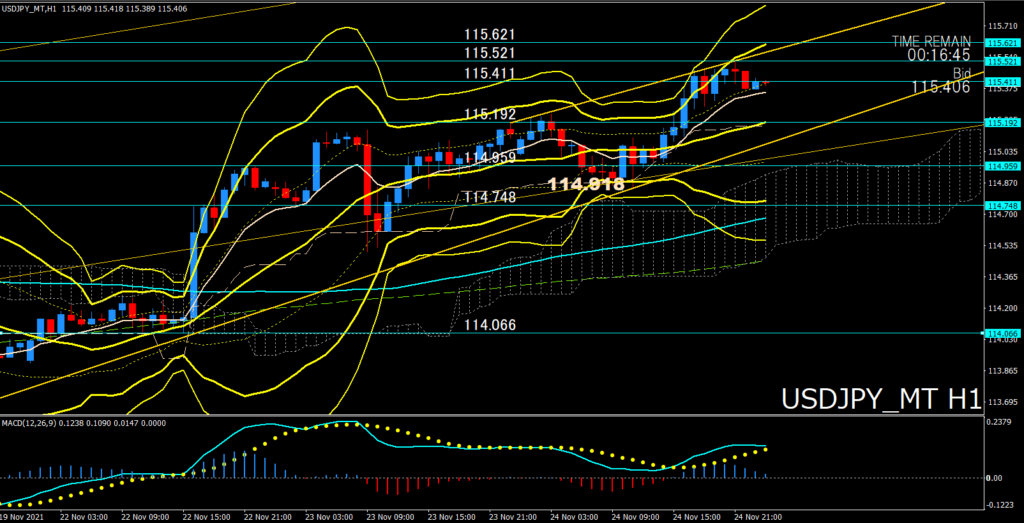Image resolution: width=1024 pixels, height=523 pixels.
Task: Click the 22 Nov 09:00 time axis label
Action: [146, 516]
